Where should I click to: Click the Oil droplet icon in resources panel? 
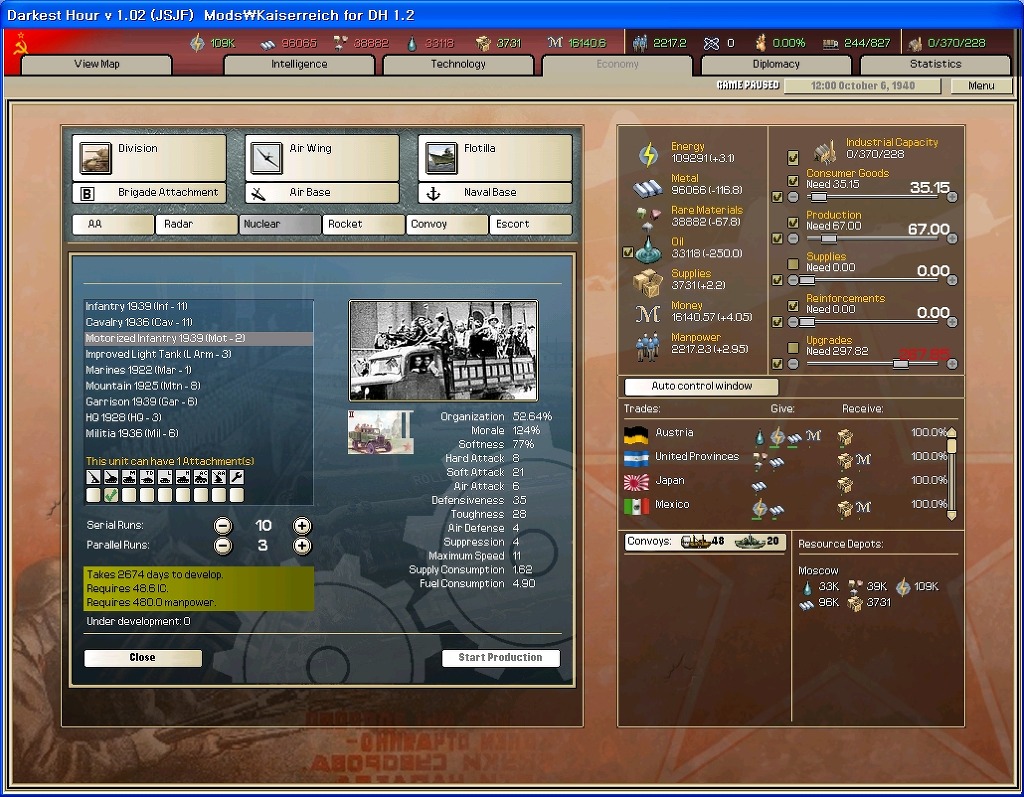click(x=648, y=250)
